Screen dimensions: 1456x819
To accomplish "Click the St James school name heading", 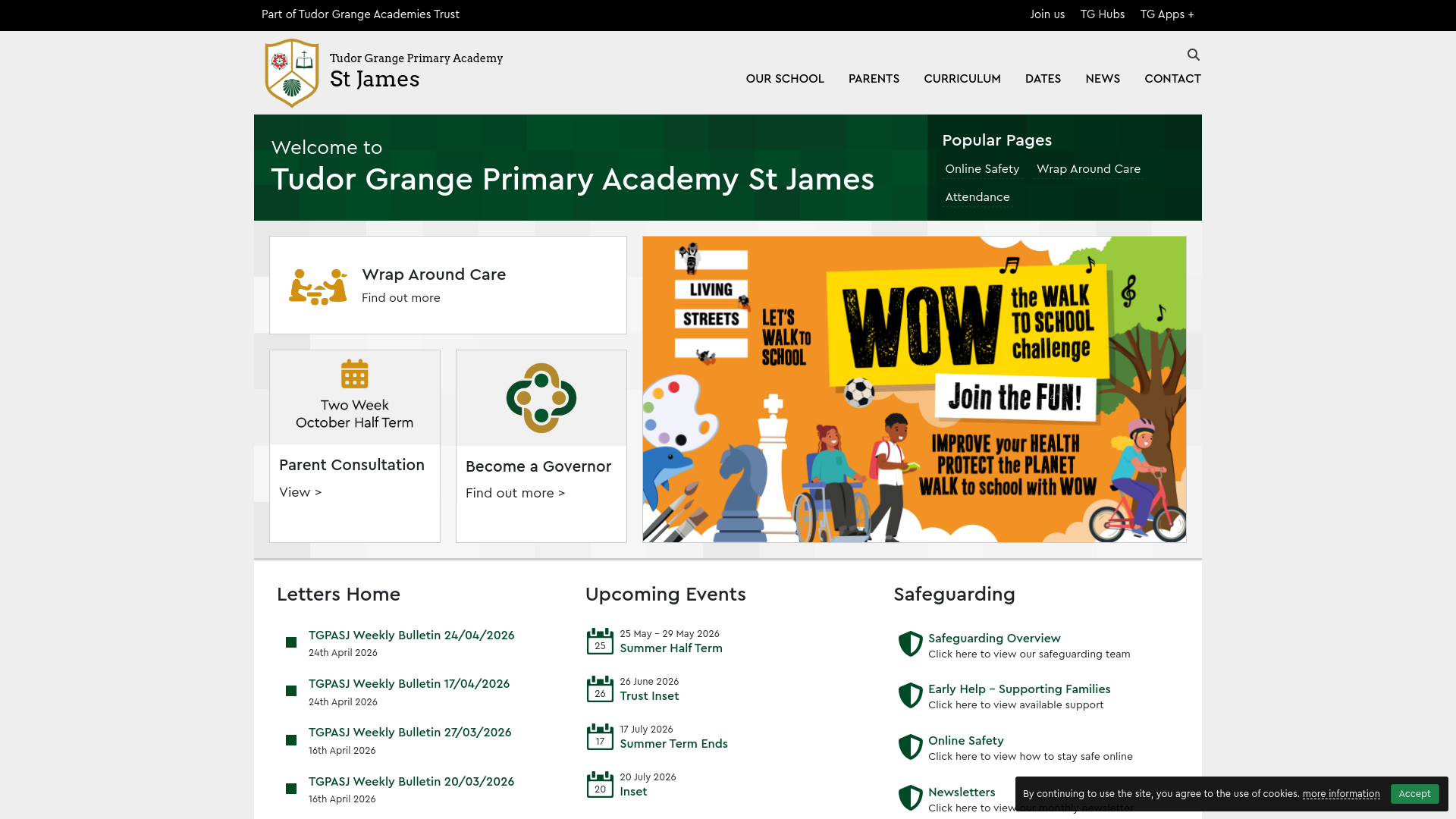I will pos(375,80).
